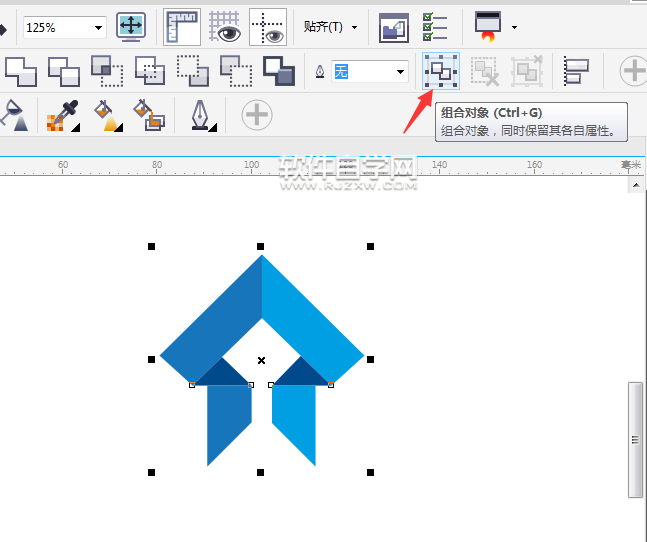The width and height of the screenshot is (647, 542).
Task: Click ruler mark labeled 60
Action: [x=63, y=165]
